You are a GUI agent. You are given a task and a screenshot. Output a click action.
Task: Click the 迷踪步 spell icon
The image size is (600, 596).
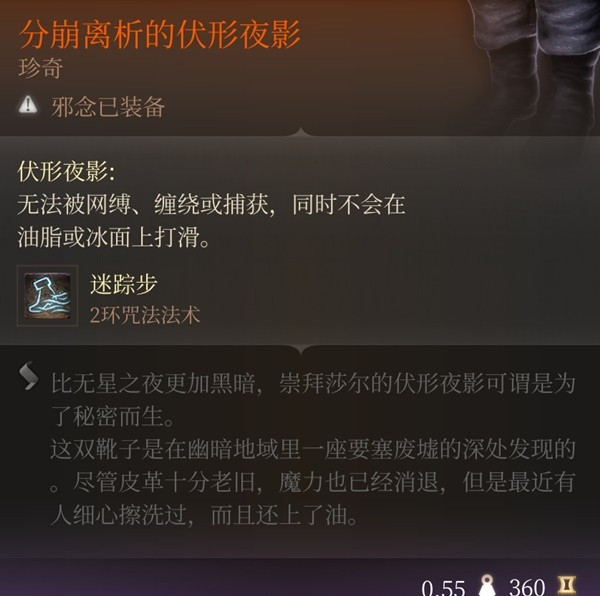pos(47,296)
